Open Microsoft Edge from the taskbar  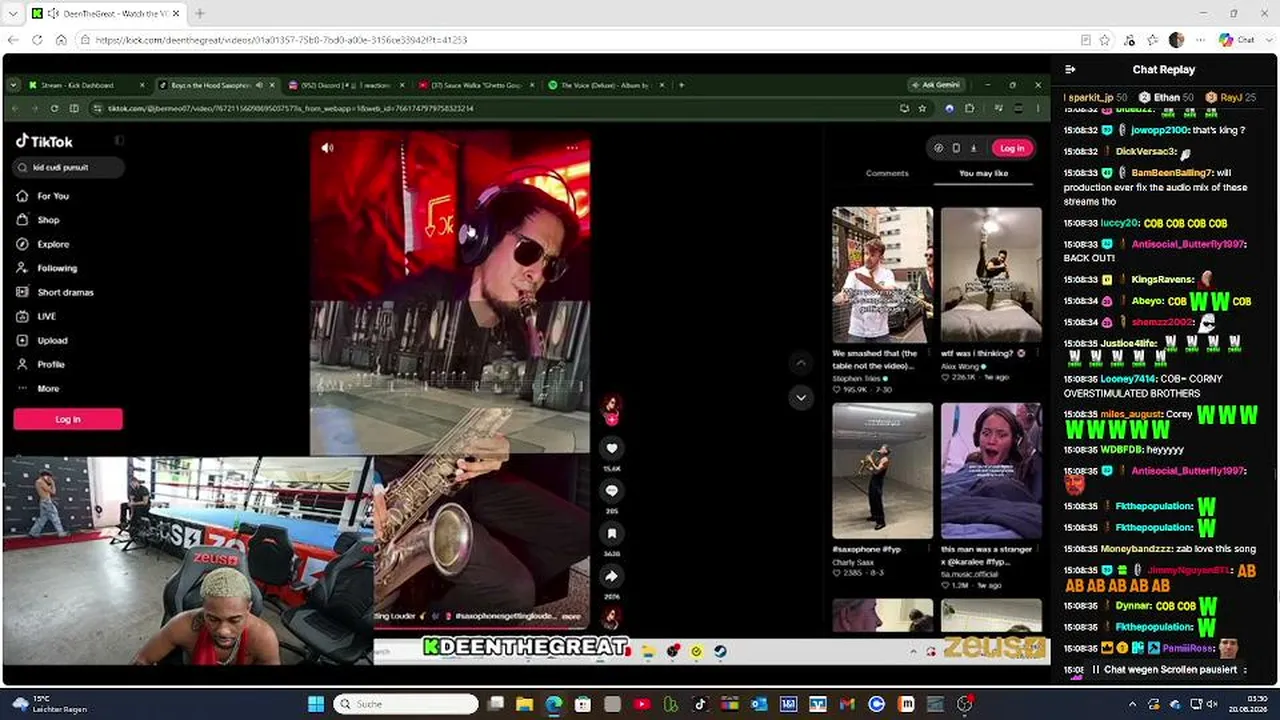point(554,704)
